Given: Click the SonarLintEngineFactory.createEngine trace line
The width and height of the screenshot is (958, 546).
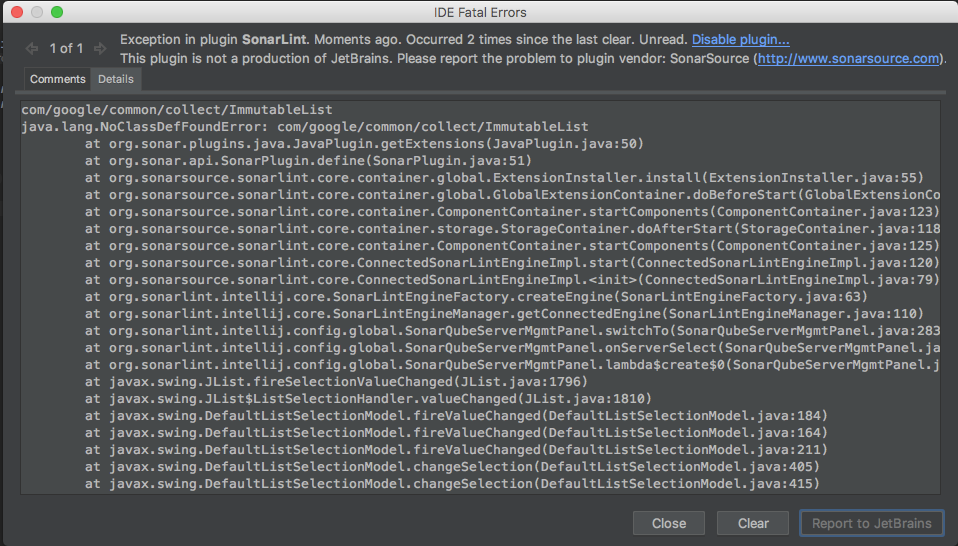Looking at the screenshot, I should [x=476, y=297].
